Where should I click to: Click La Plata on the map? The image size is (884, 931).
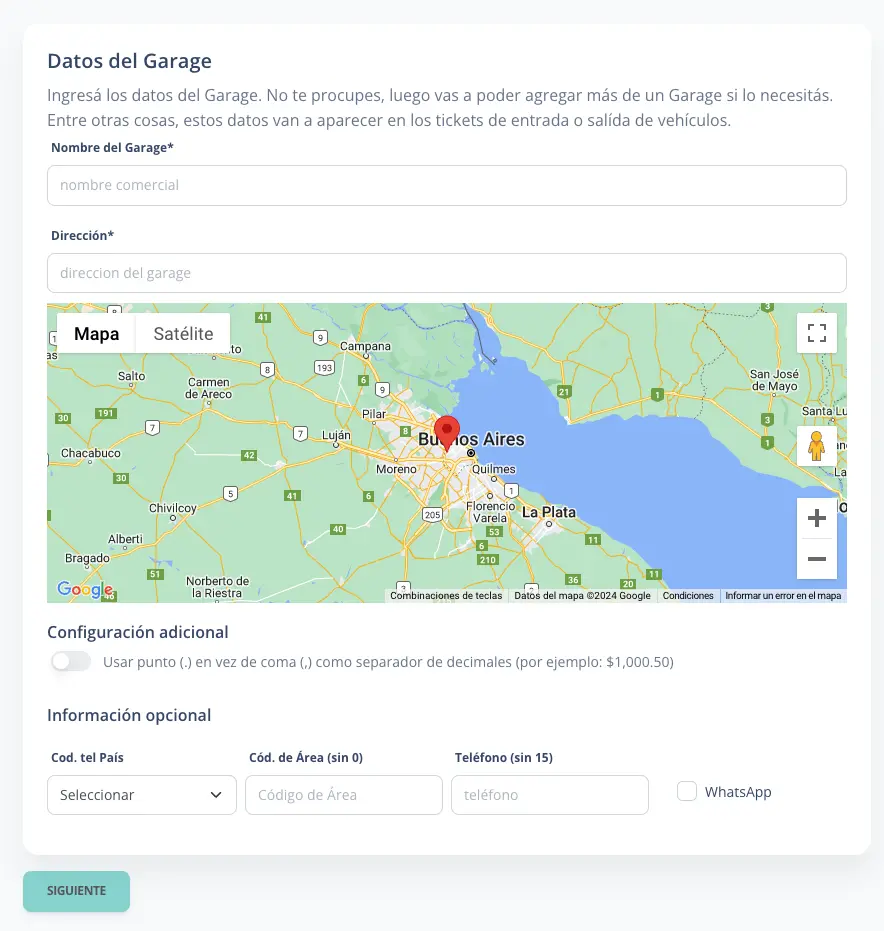(x=548, y=511)
